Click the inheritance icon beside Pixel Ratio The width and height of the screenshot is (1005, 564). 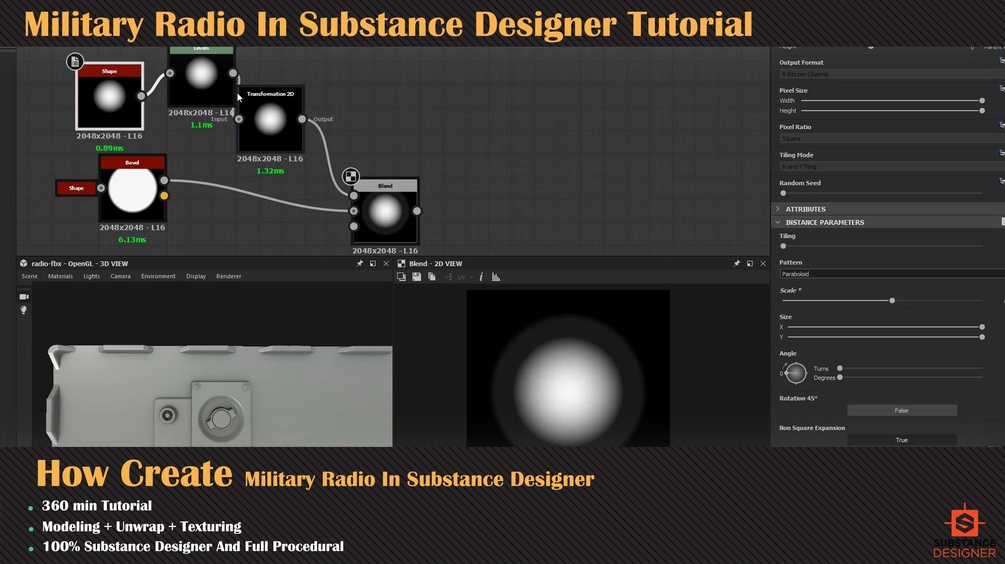pos(1001,125)
